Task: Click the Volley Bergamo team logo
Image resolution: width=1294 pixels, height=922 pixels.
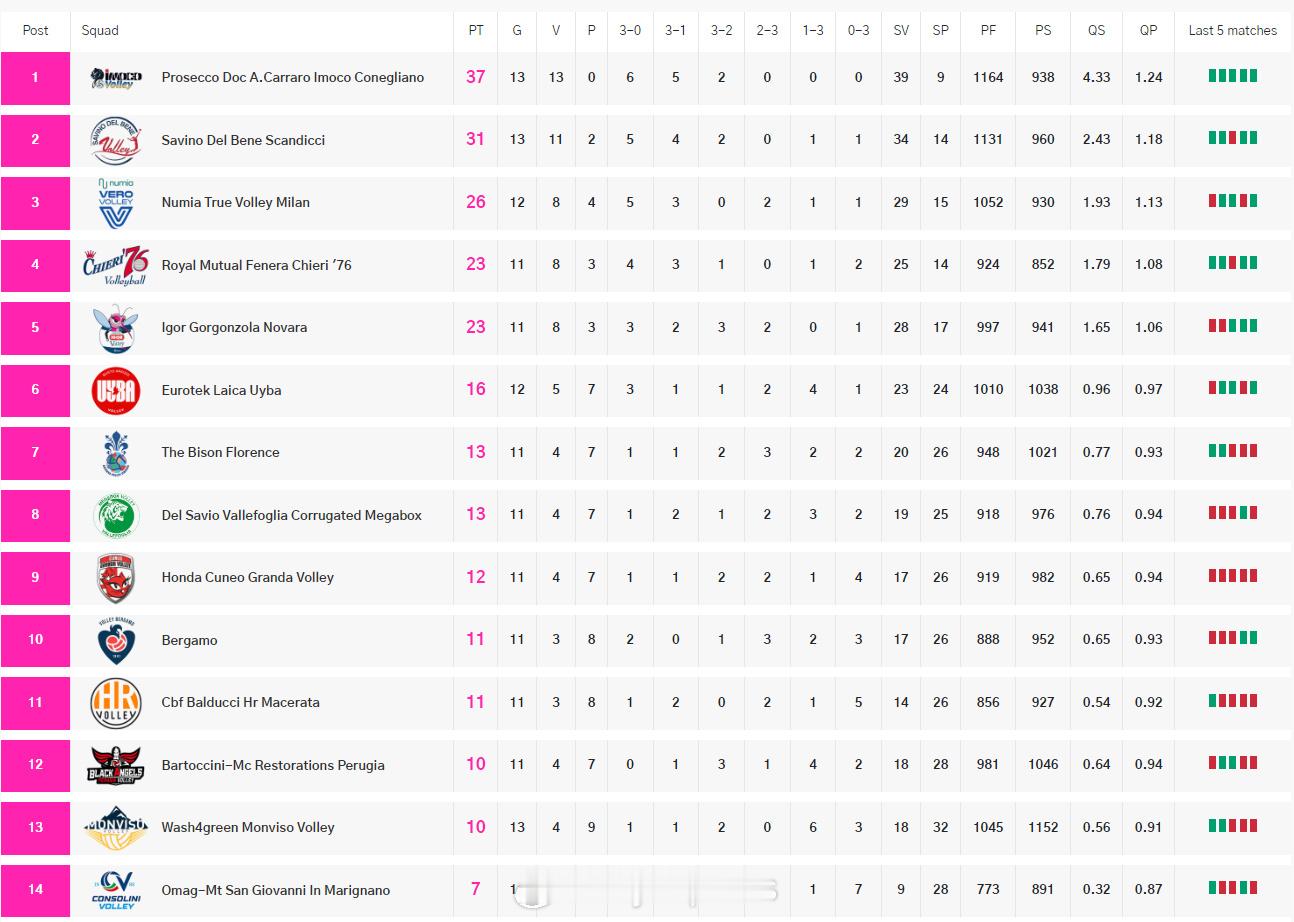Action: pyautogui.click(x=116, y=640)
